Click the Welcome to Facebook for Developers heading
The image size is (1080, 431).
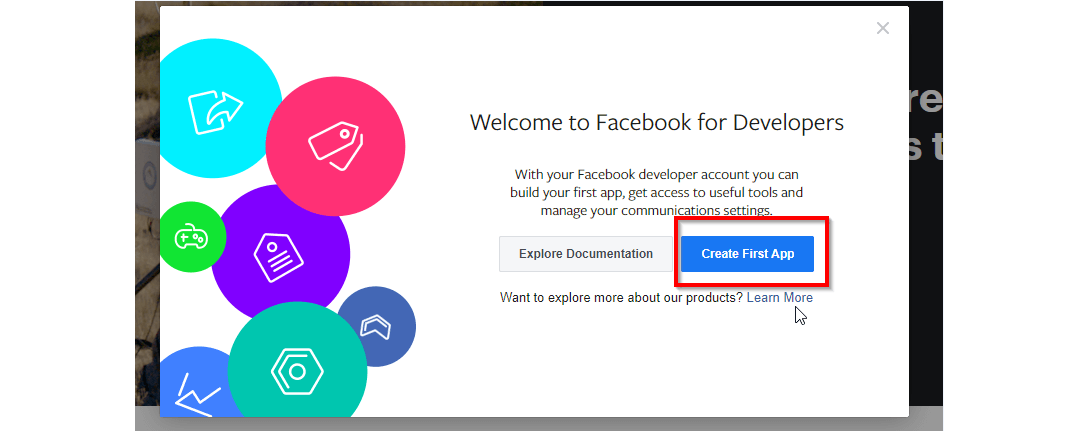(656, 123)
